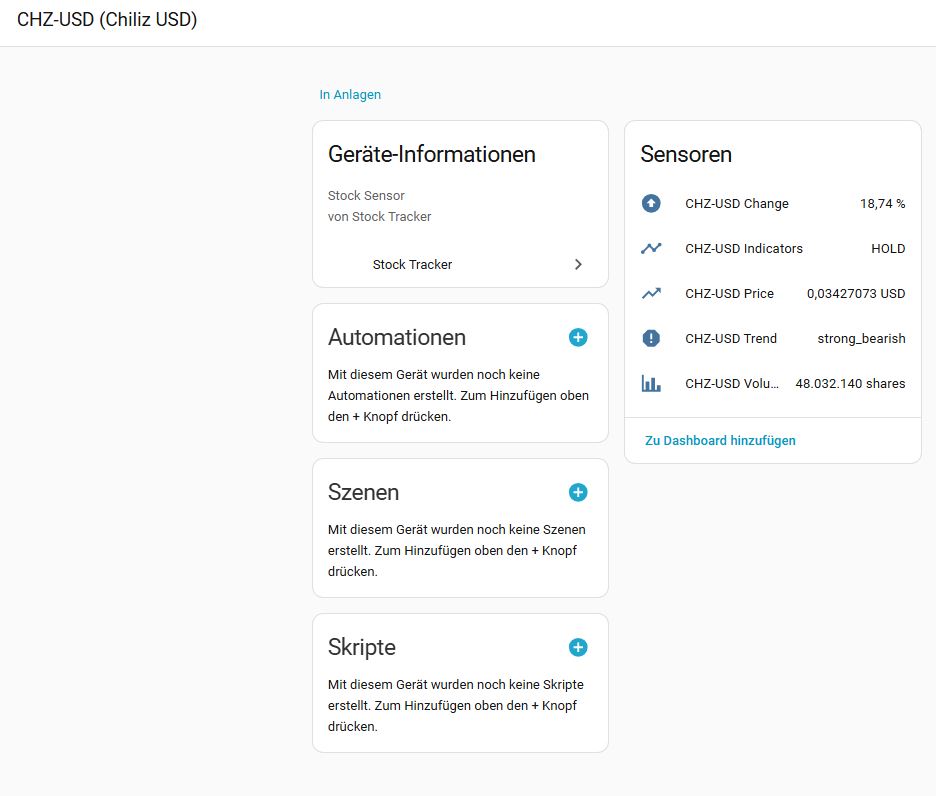
Task: Add a new script with plus icon
Action: point(578,648)
